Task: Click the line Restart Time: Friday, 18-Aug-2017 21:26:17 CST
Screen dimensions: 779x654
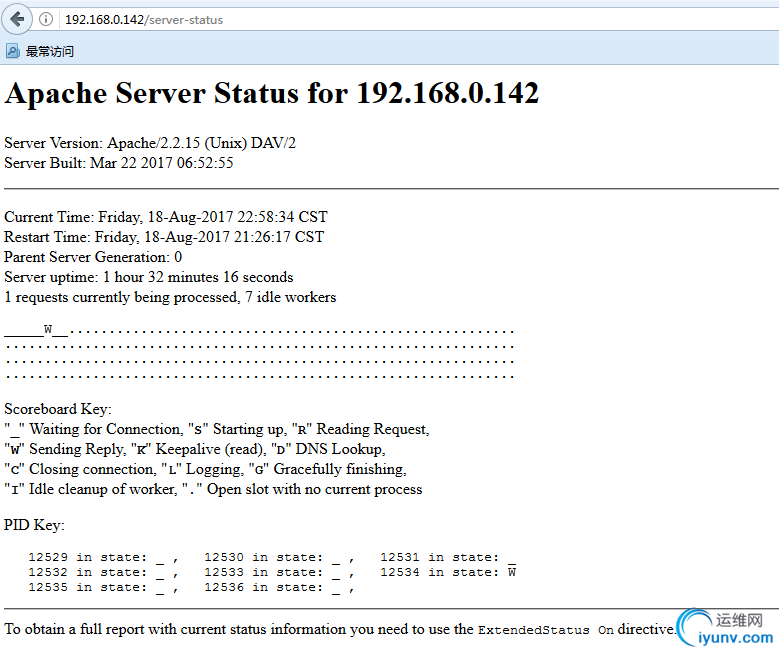Action: [164, 237]
